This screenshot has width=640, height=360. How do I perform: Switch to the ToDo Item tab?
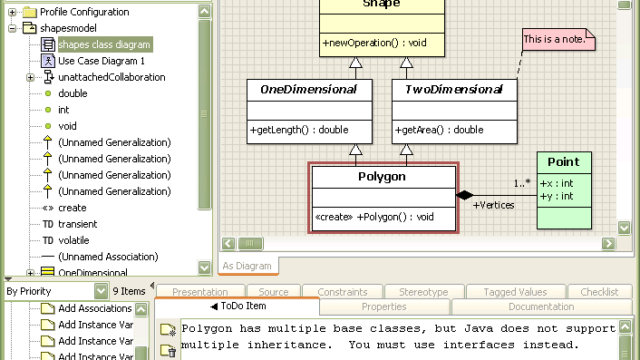pyautogui.click(x=238, y=306)
